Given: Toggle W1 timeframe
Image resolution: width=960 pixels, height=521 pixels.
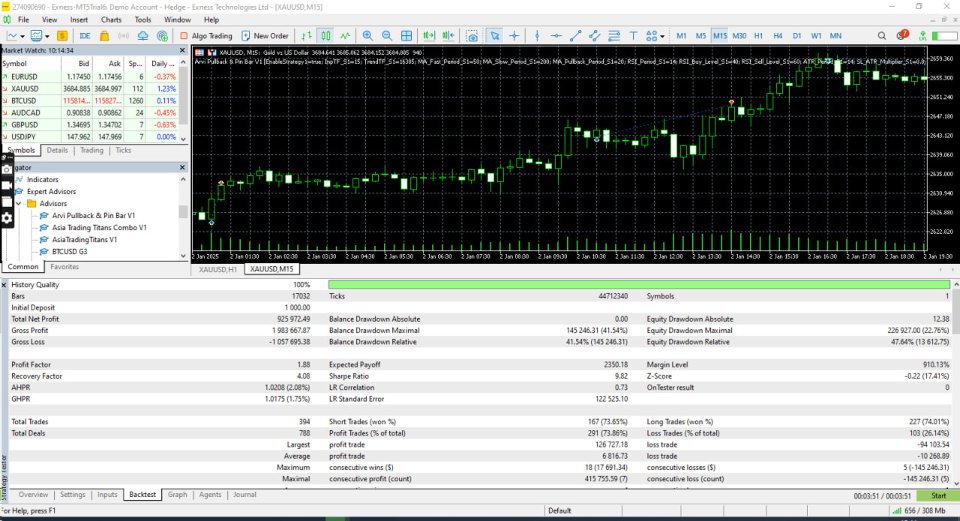Looking at the screenshot, I should point(816,36).
